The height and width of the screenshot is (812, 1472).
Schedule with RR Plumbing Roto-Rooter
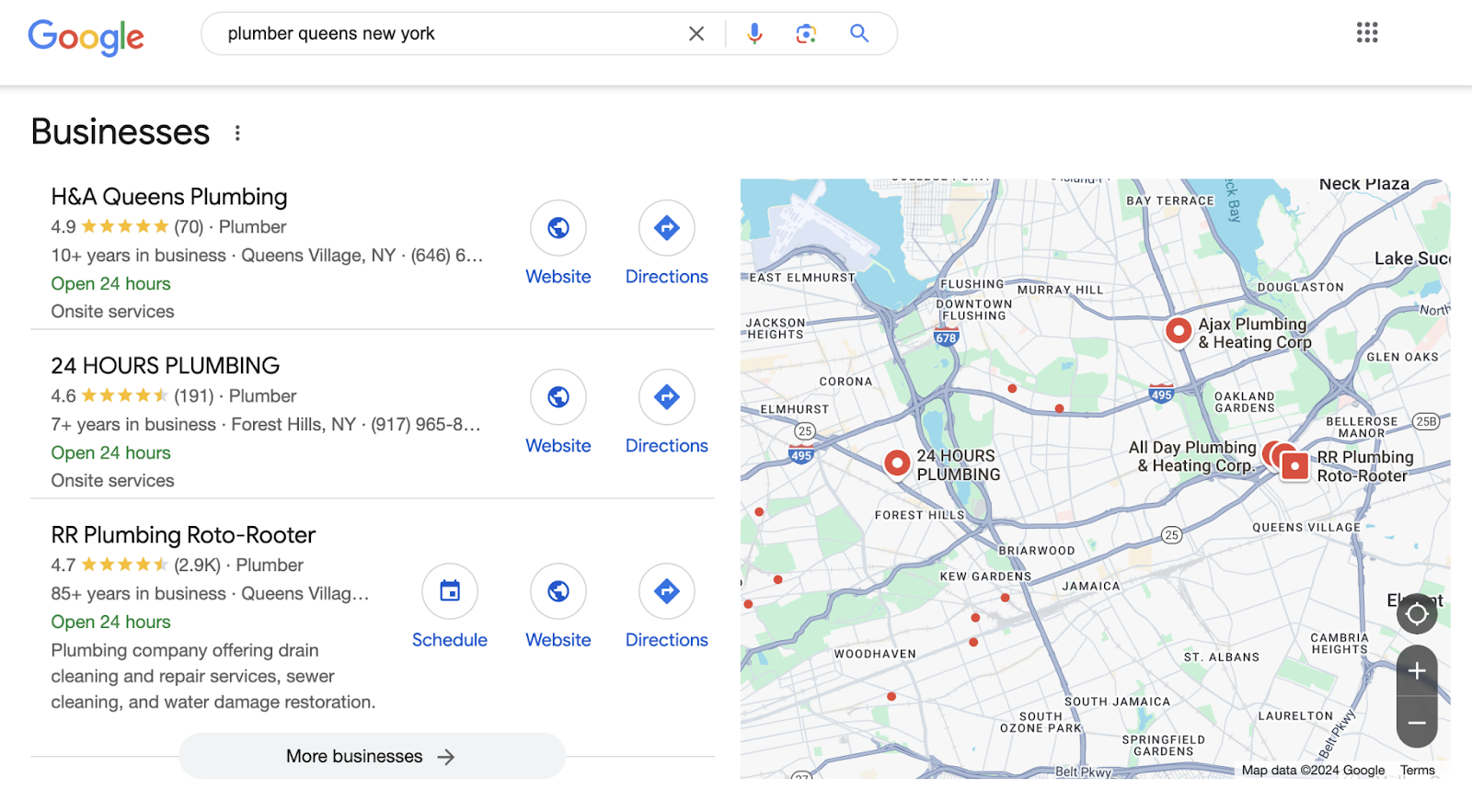450,591
